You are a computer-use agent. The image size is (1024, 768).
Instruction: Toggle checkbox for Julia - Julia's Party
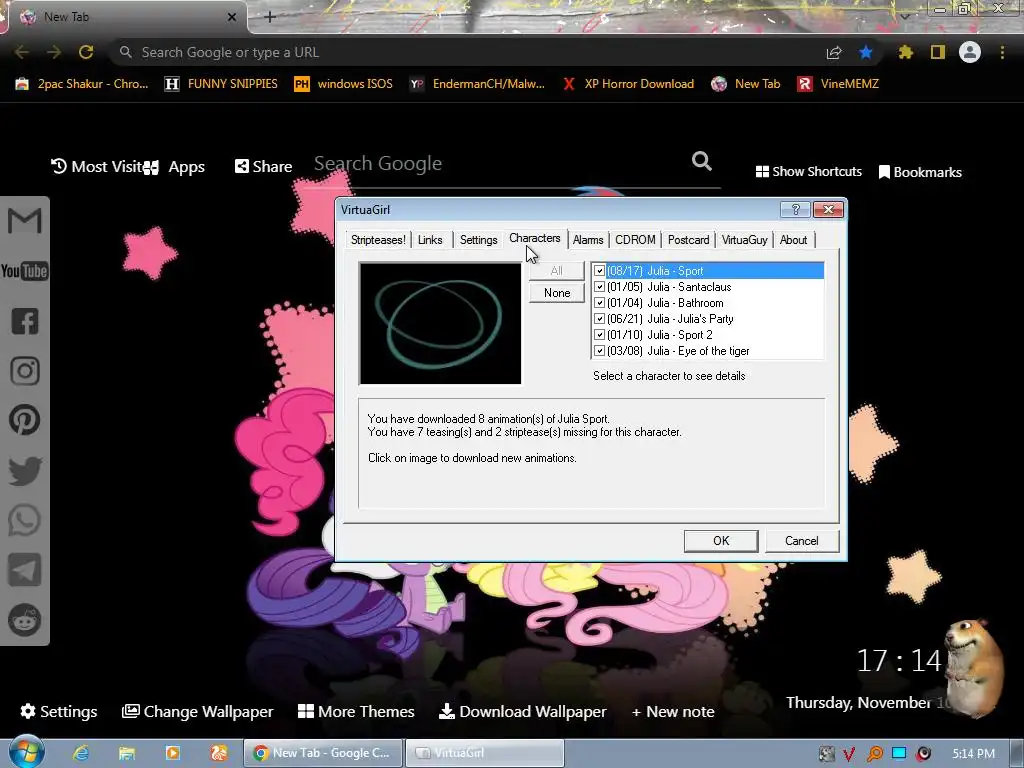600,319
